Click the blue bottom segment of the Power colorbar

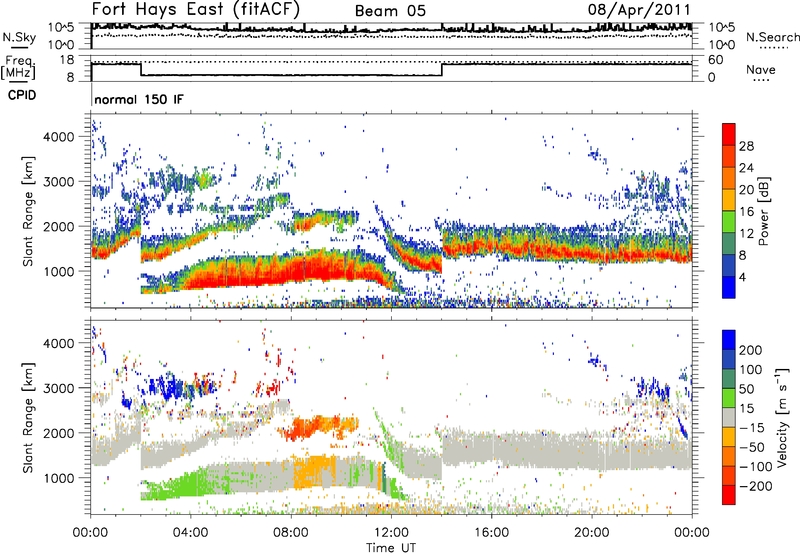click(729, 288)
